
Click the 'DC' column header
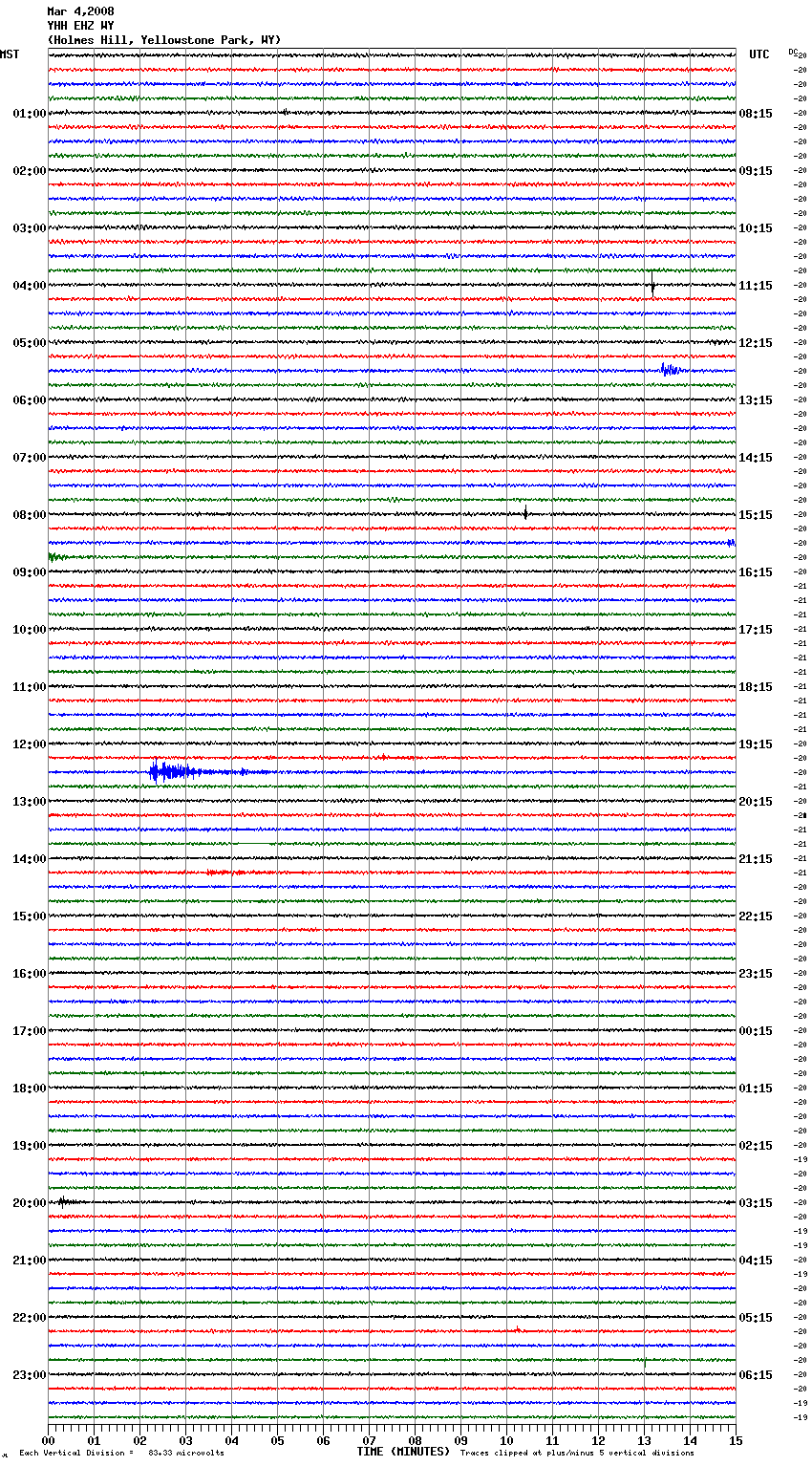[x=793, y=52]
